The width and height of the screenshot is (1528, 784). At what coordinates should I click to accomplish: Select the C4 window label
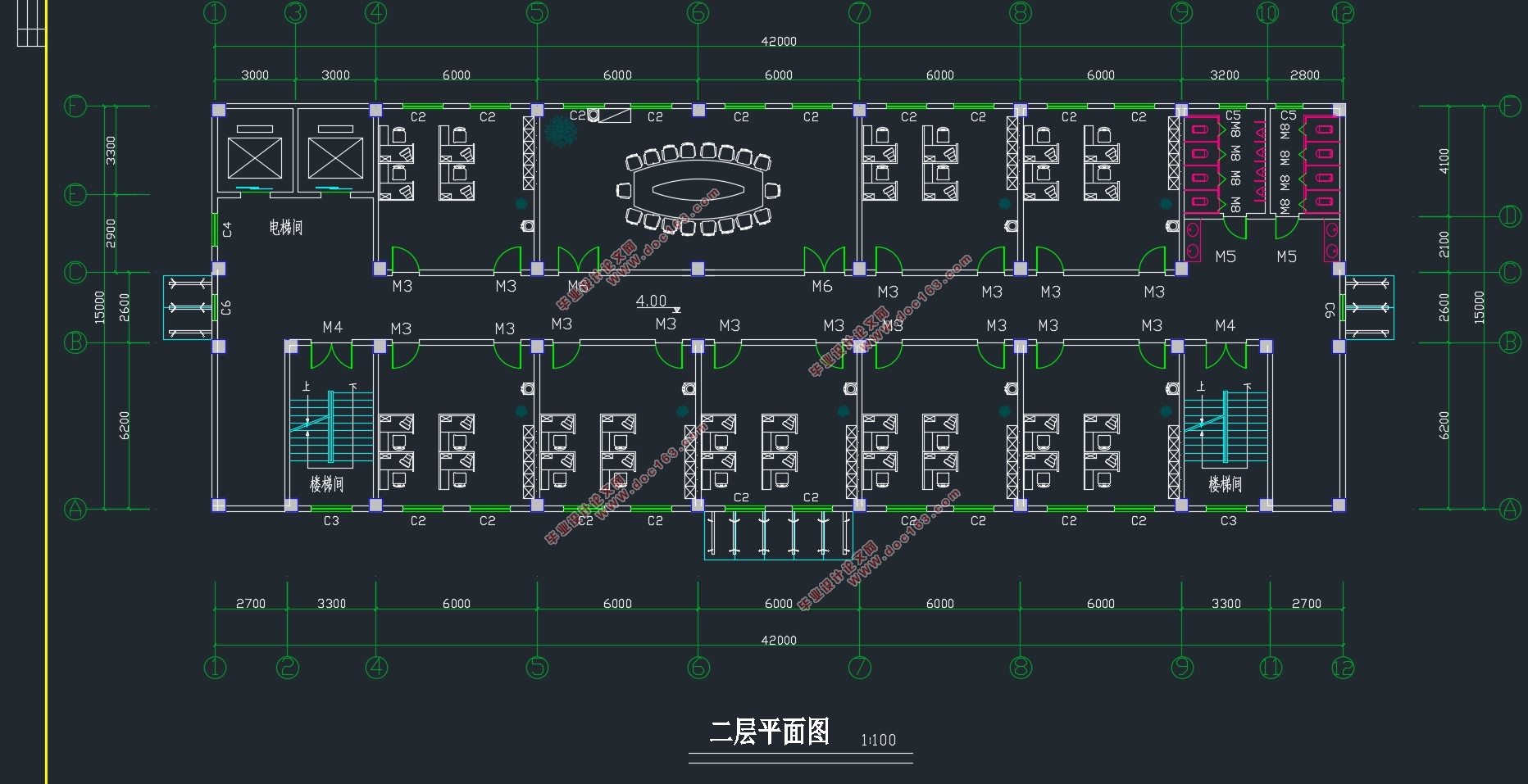tap(227, 229)
